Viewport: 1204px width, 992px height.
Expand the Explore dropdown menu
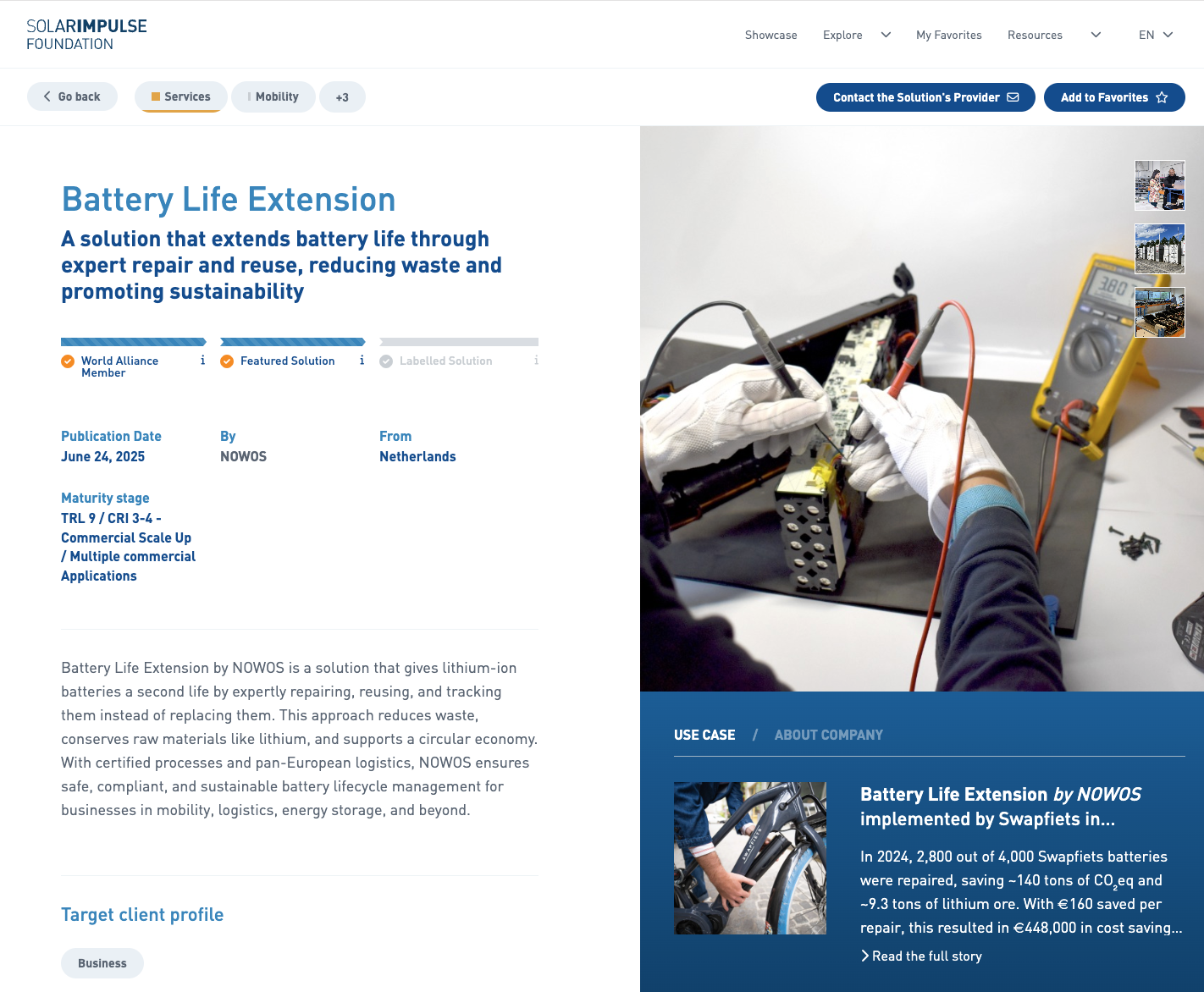tap(885, 35)
